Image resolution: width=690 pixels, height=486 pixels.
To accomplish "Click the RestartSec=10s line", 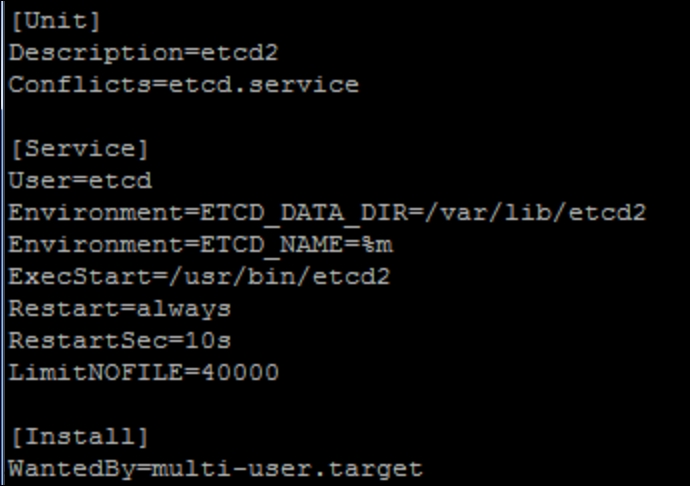I will (120, 341).
